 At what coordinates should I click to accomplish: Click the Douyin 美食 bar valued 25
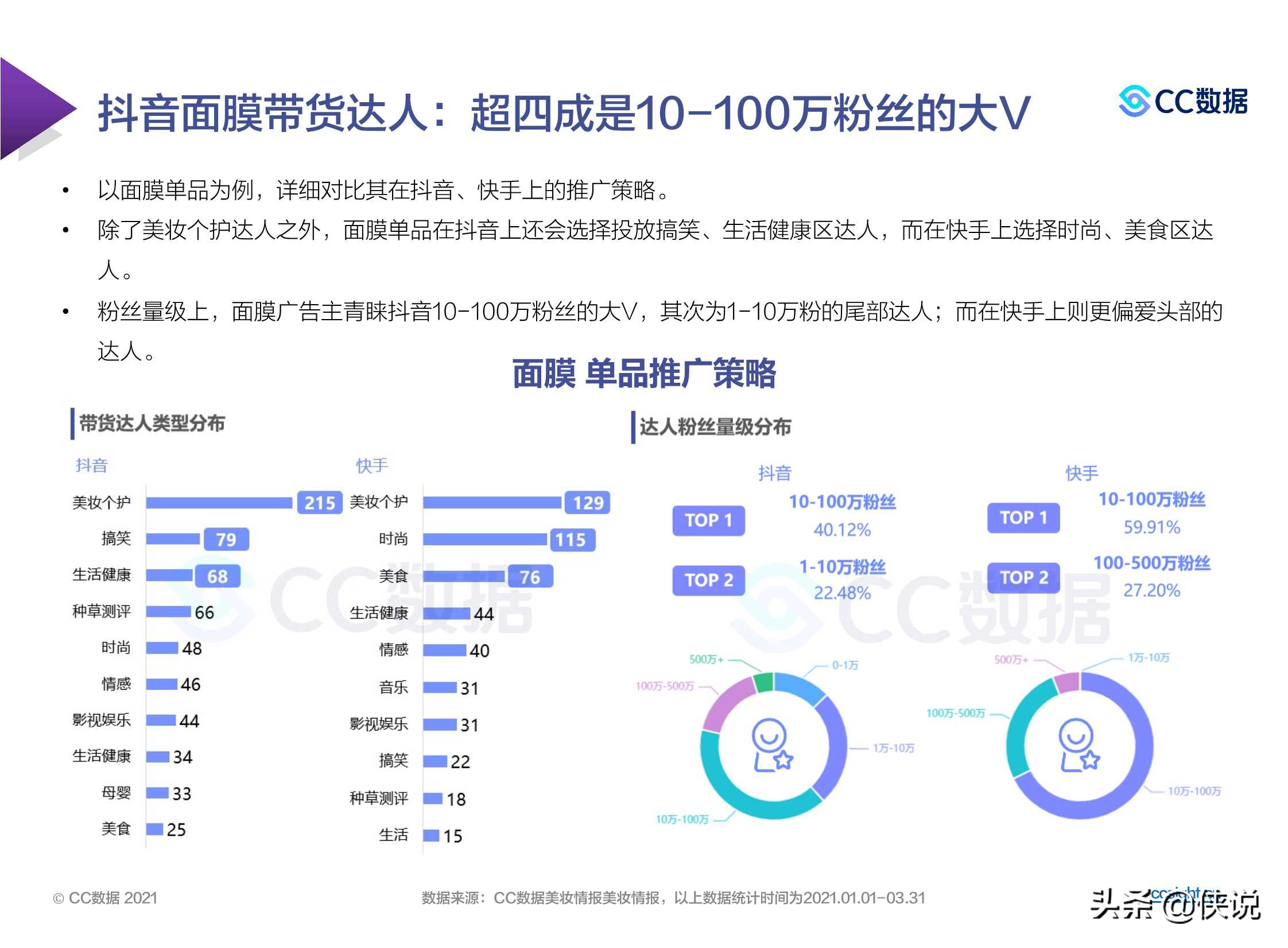coord(155,829)
